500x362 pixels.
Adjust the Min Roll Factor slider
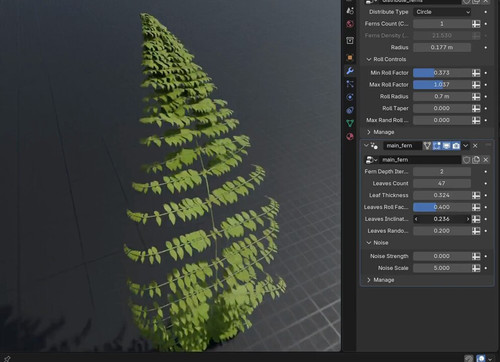coord(442,73)
